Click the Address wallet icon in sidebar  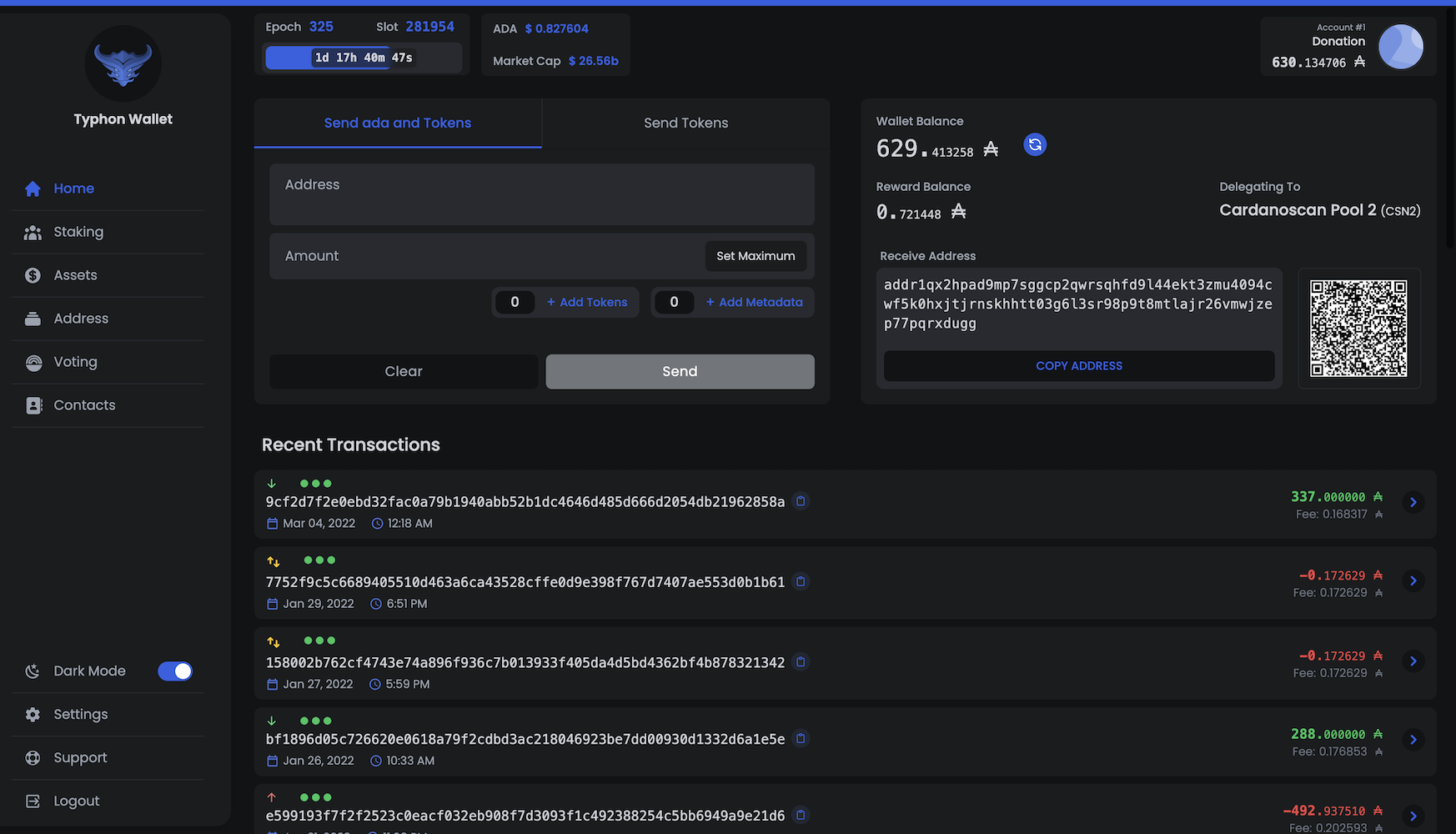tap(33, 319)
